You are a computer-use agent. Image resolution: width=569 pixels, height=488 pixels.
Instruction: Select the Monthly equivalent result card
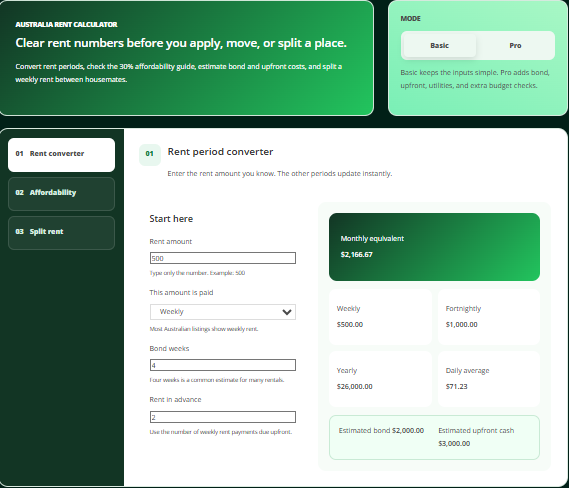pos(434,247)
